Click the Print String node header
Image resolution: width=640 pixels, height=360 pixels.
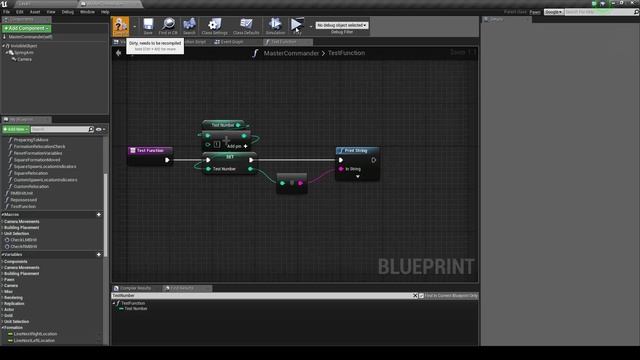tap(357, 151)
